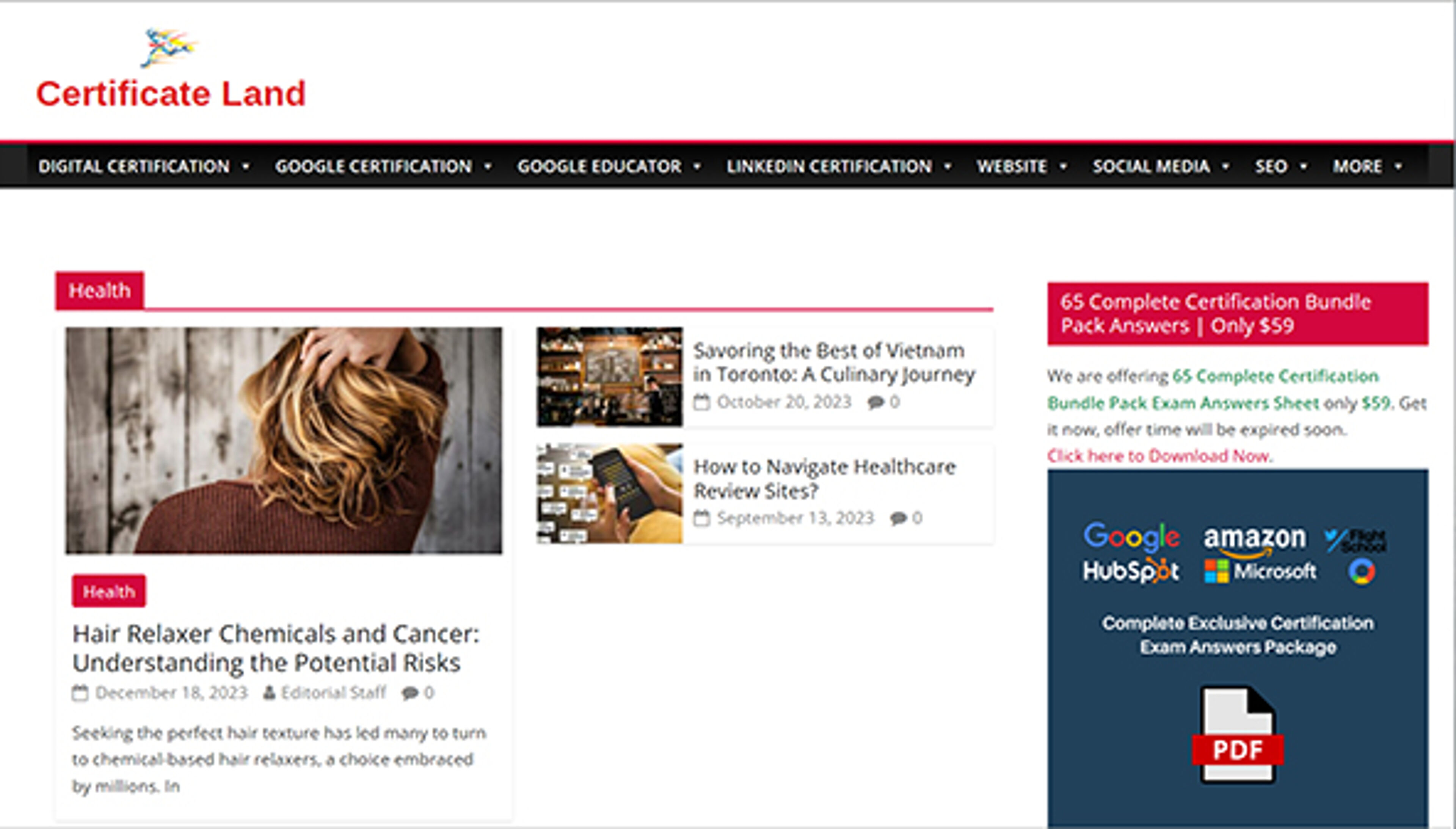Click author icon next to Editorial Staff
Screen dimensions: 1456x829
tap(269, 693)
